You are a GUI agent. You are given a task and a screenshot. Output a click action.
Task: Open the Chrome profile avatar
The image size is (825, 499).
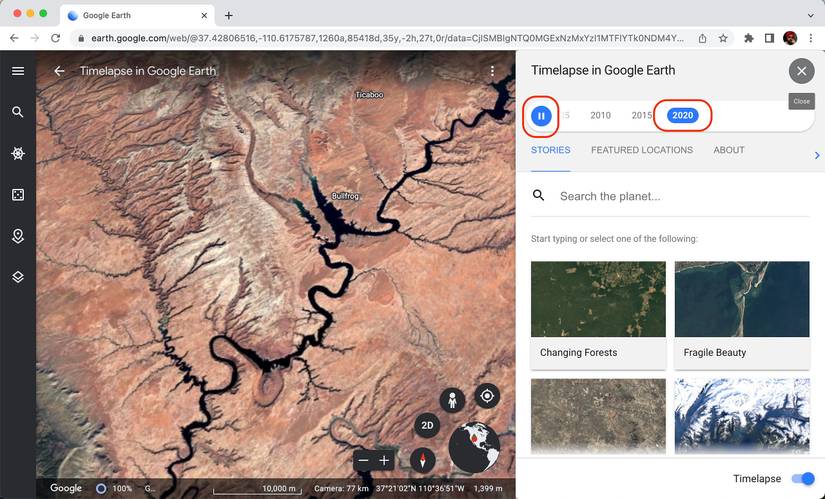(790, 38)
